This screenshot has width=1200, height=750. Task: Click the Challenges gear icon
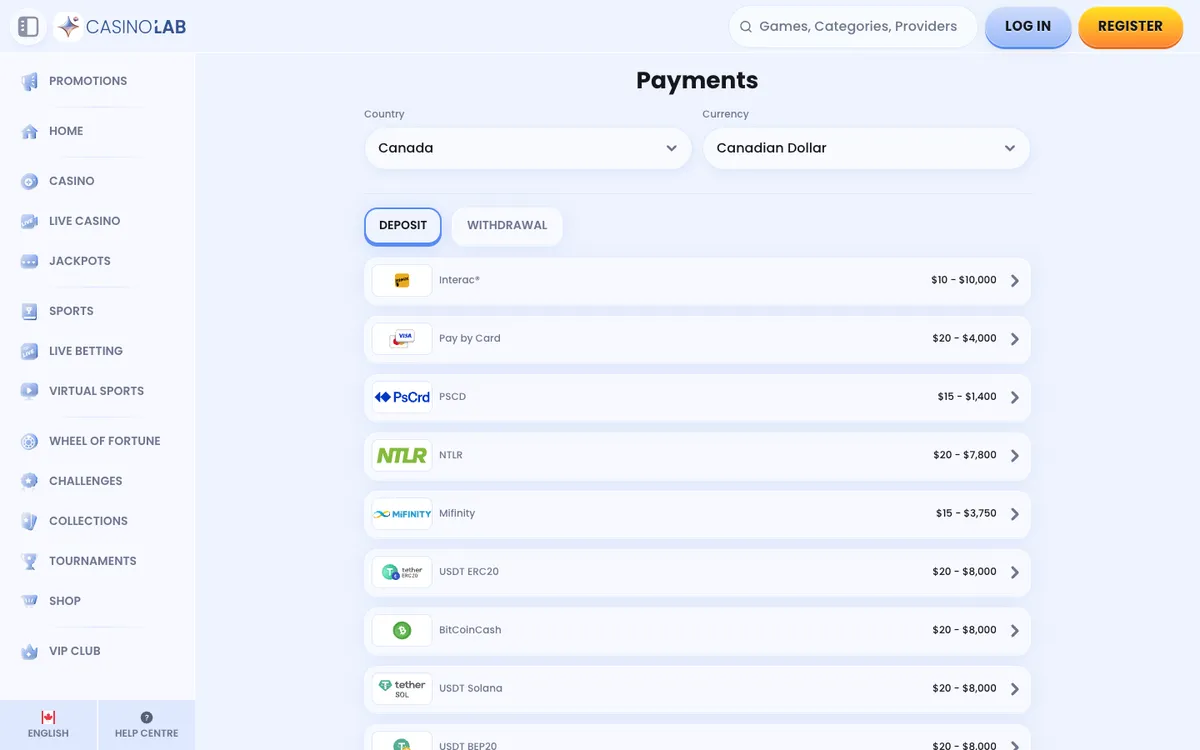[x=30, y=481]
